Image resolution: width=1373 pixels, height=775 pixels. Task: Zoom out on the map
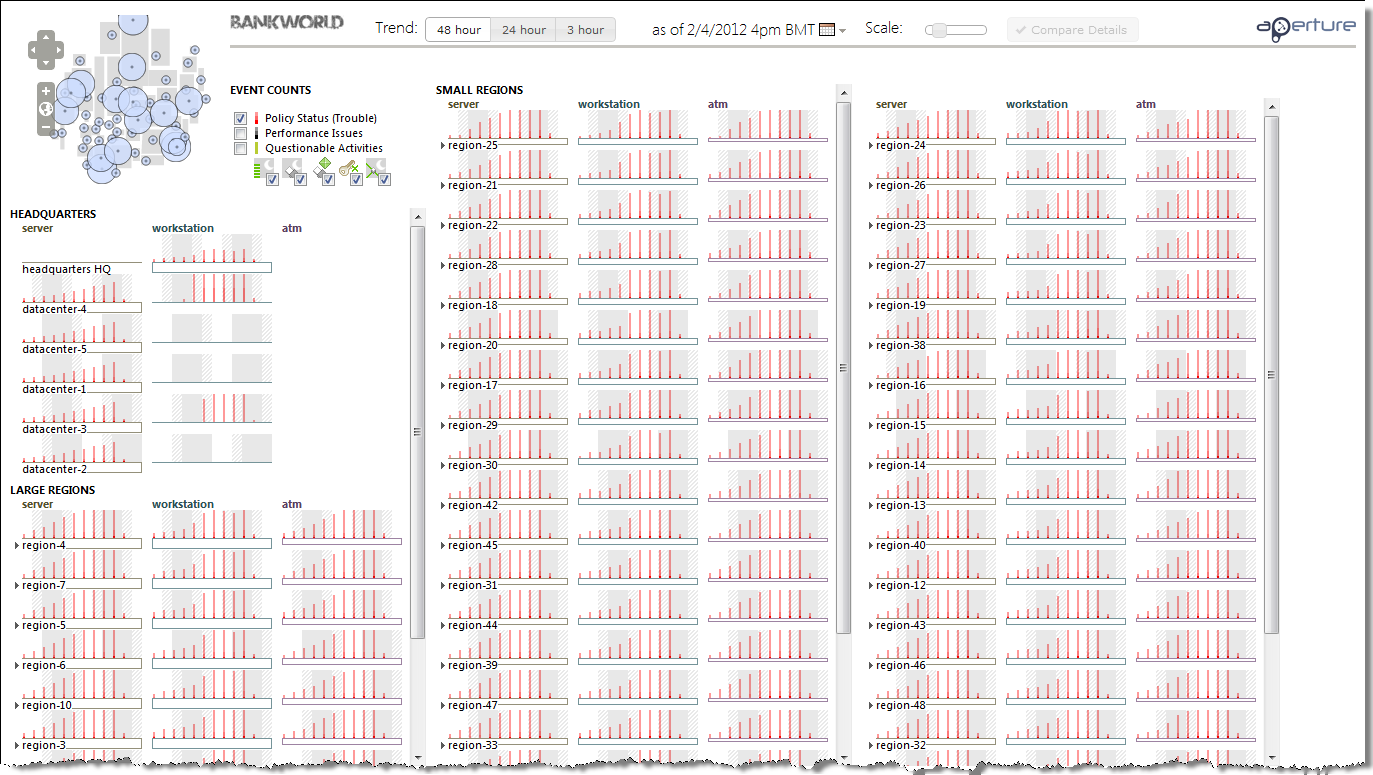pos(46,127)
